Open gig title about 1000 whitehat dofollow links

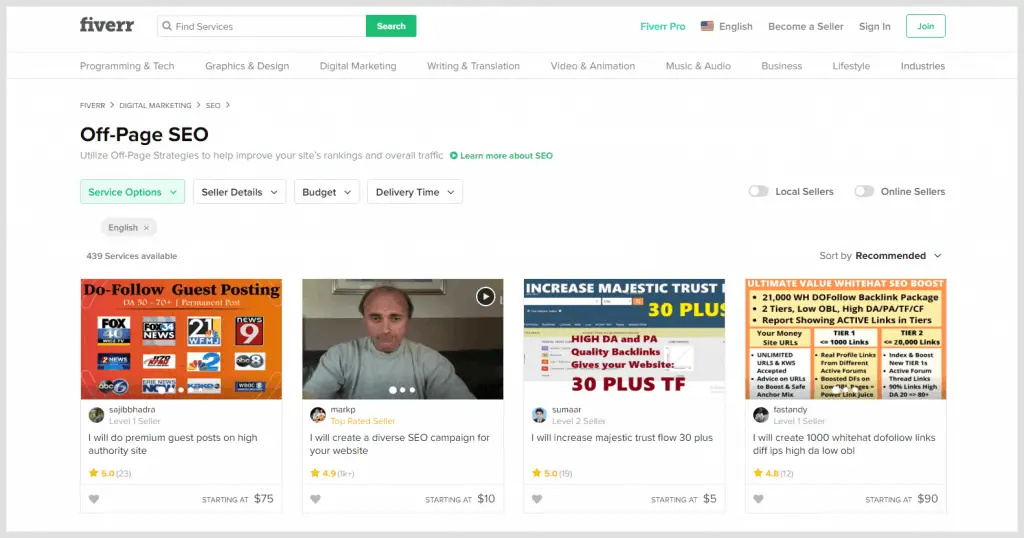(x=844, y=444)
